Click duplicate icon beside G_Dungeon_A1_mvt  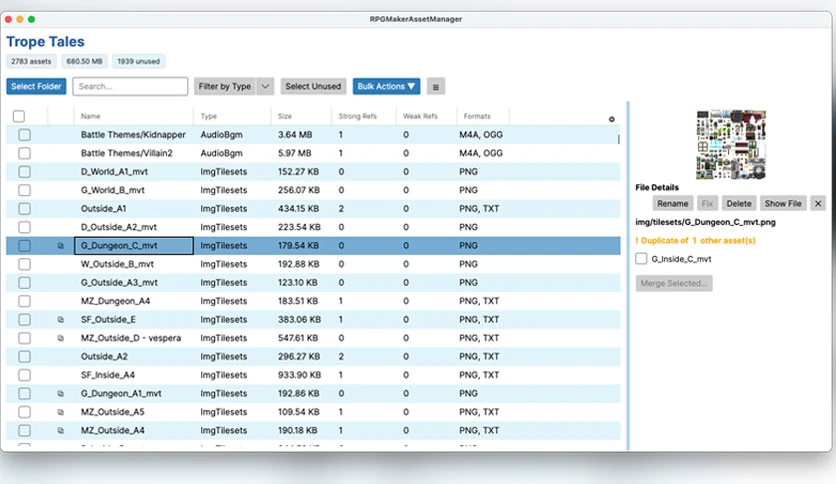point(60,393)
